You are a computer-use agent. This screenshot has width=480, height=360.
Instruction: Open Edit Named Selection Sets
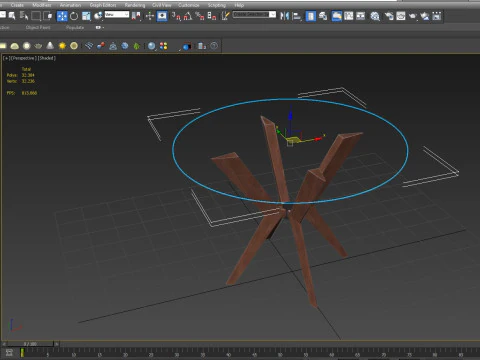tap(225, 16)
